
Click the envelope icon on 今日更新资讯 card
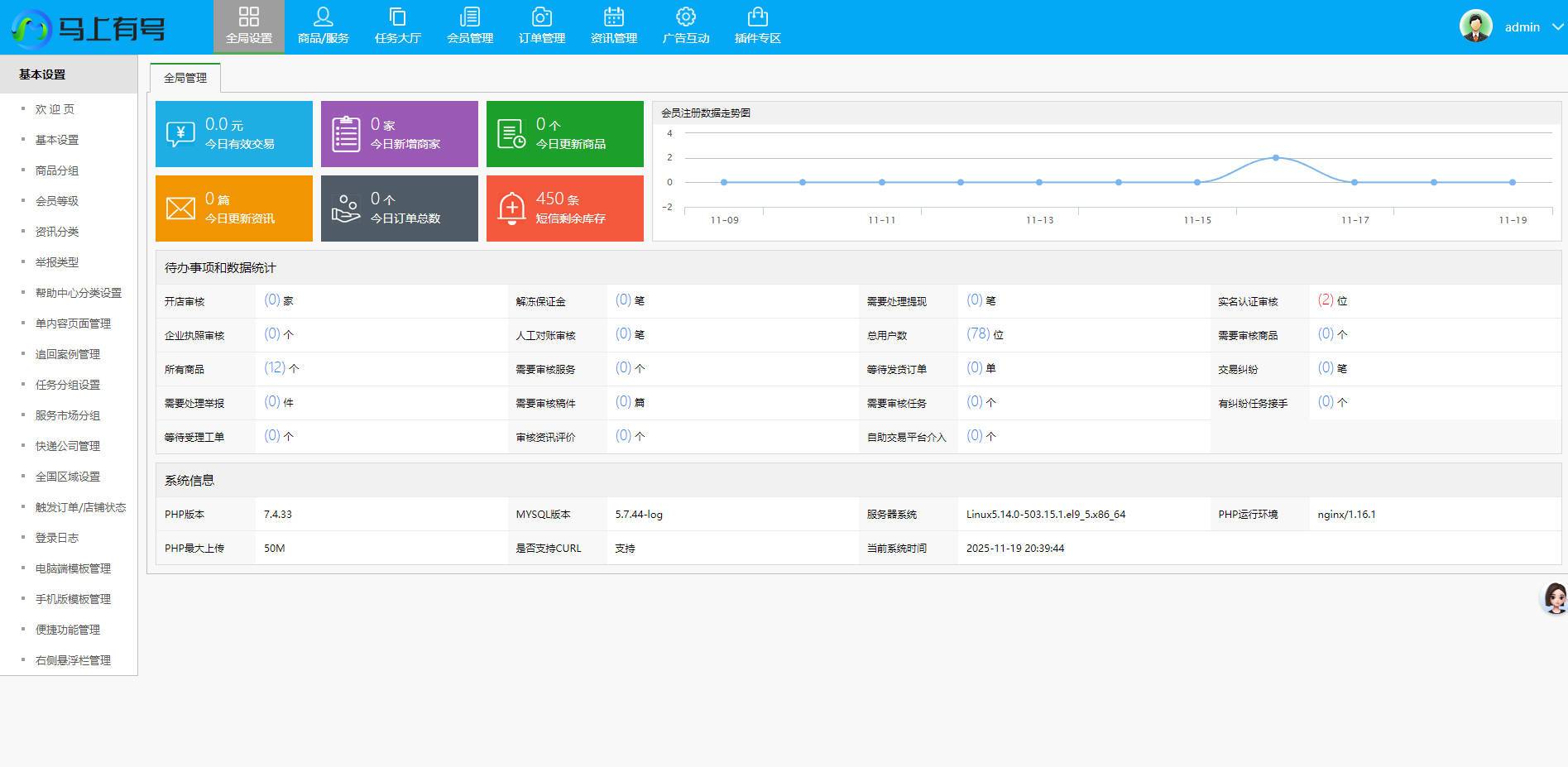point(180,207)
